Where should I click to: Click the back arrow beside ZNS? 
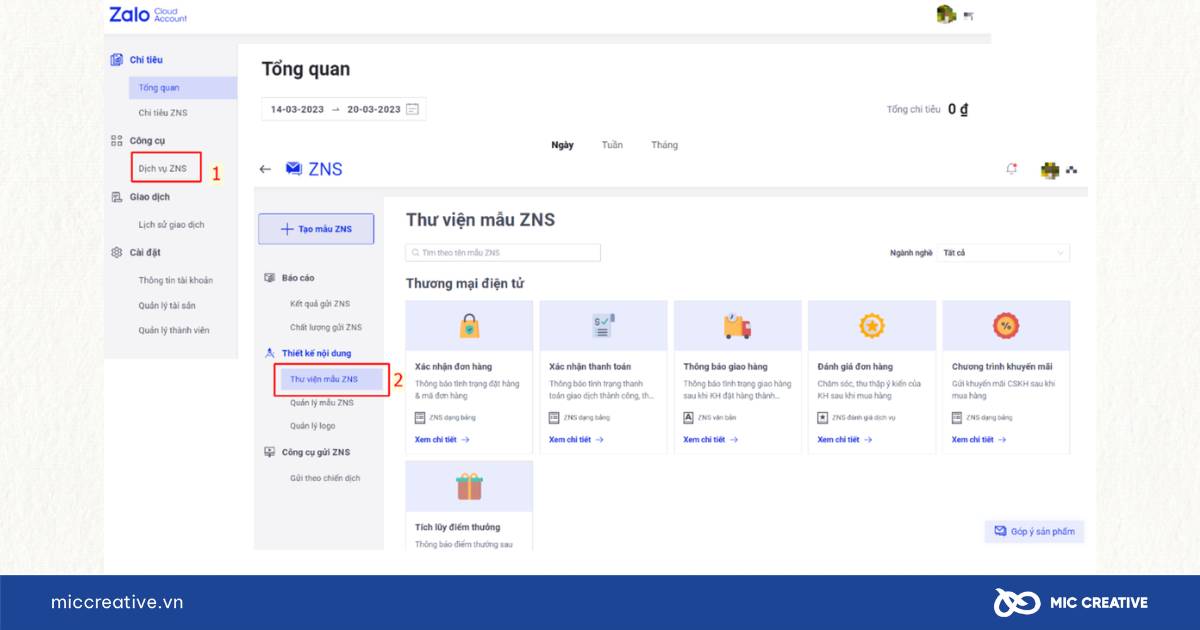point(265,170)
